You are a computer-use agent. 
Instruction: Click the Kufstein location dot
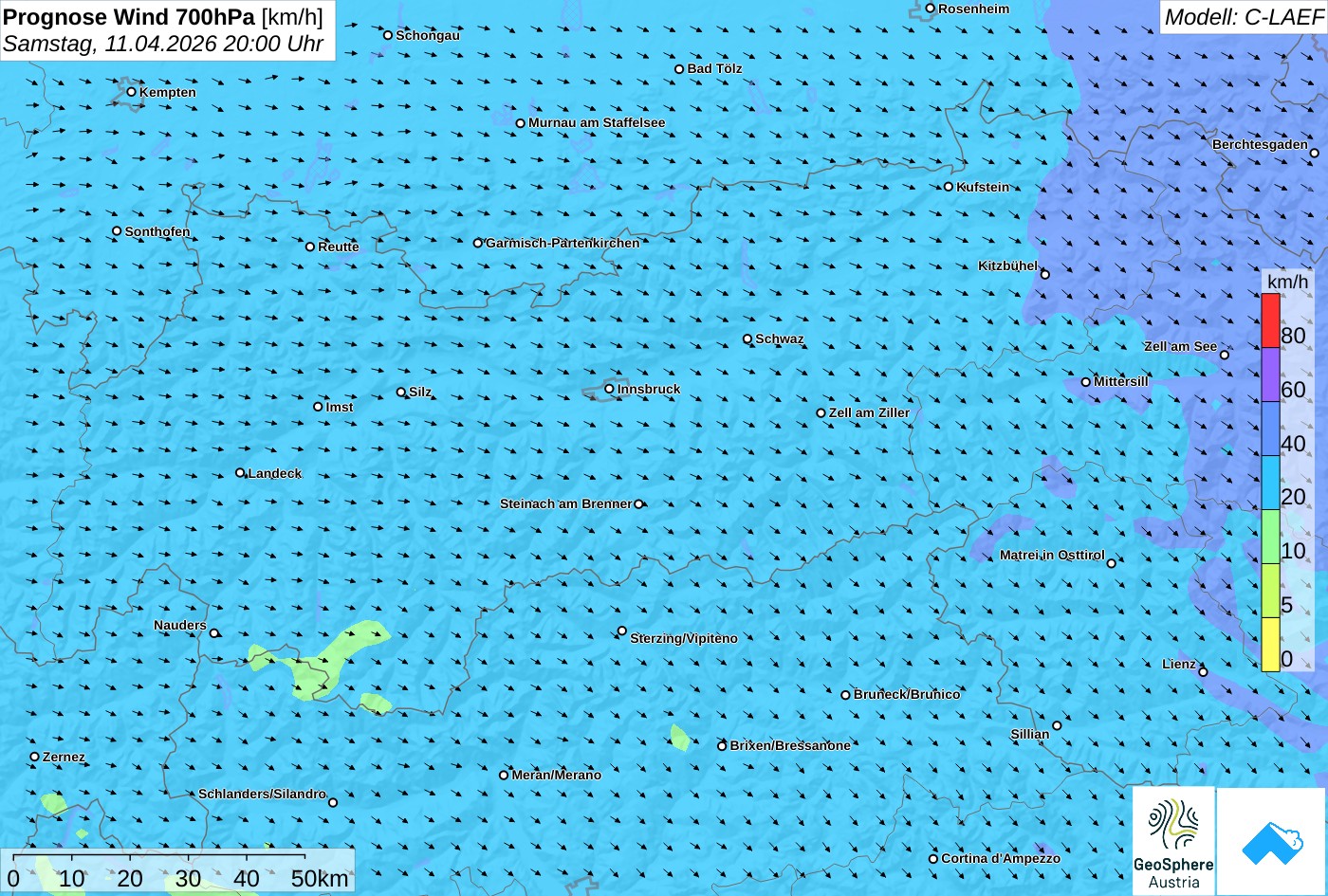pos(948,187)
